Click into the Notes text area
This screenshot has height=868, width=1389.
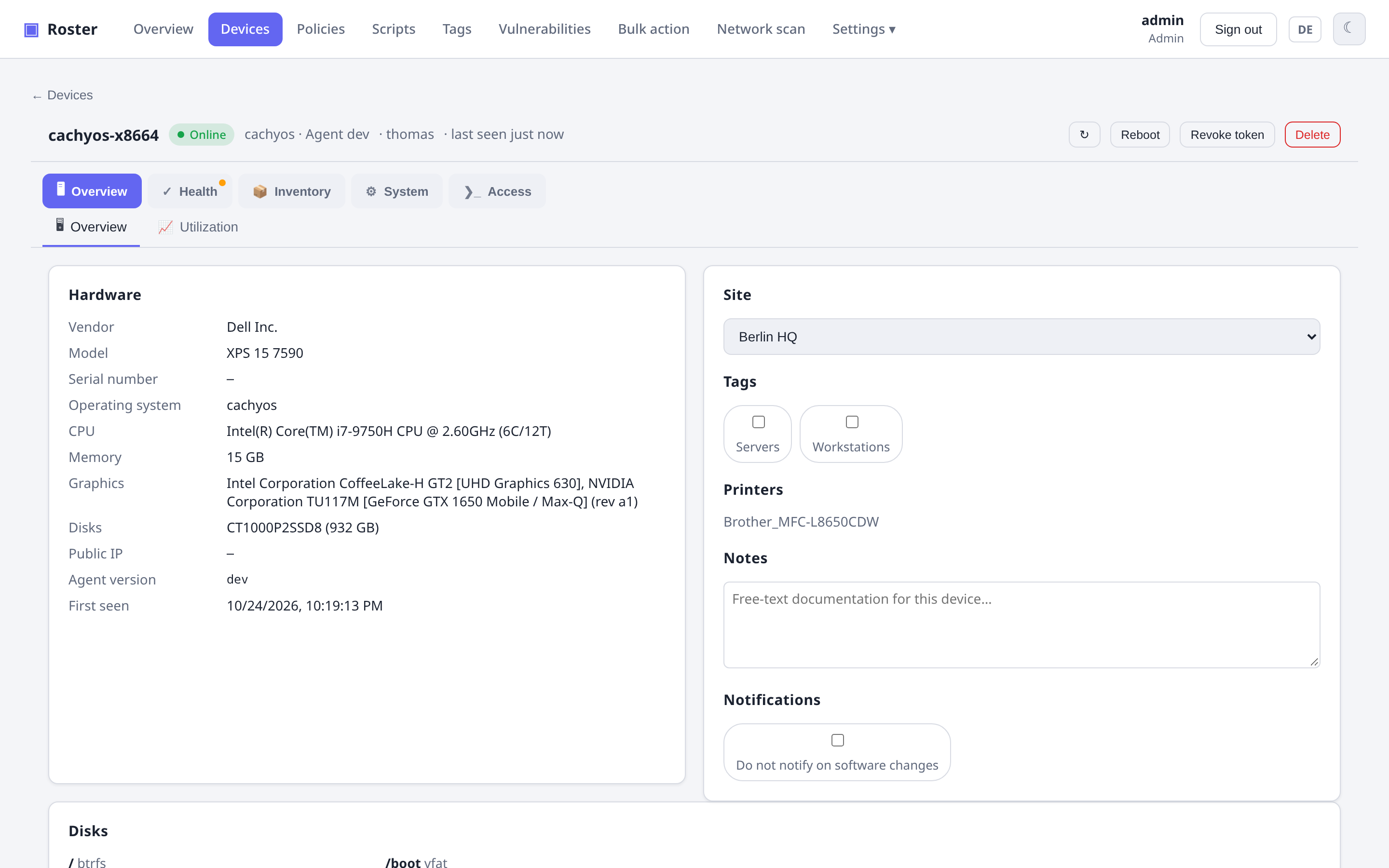[1021, 624]
